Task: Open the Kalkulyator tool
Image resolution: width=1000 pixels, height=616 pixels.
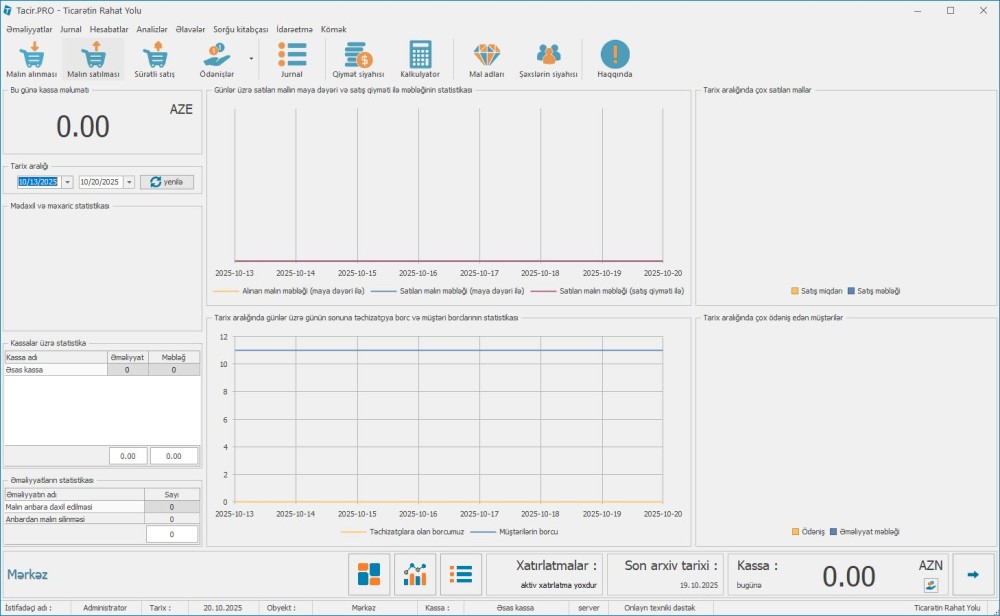Action: click(420, 60)
